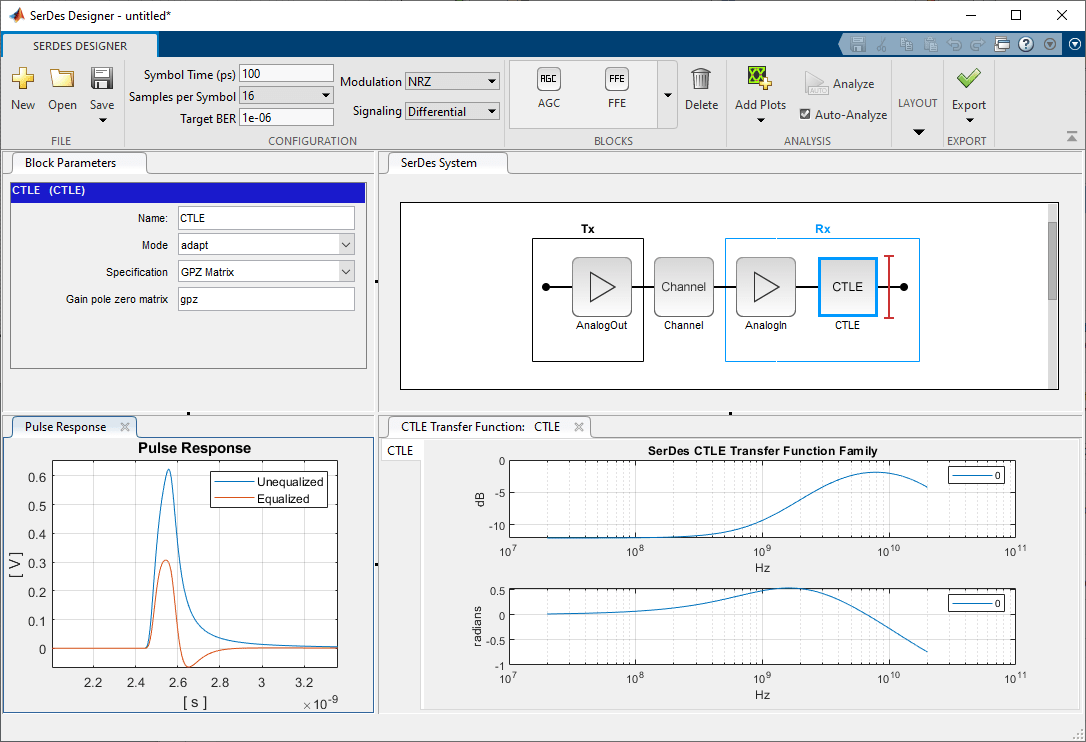Click the Symbol Time input field
Viewport: 1086px width, 742px height.
[286, 73]
